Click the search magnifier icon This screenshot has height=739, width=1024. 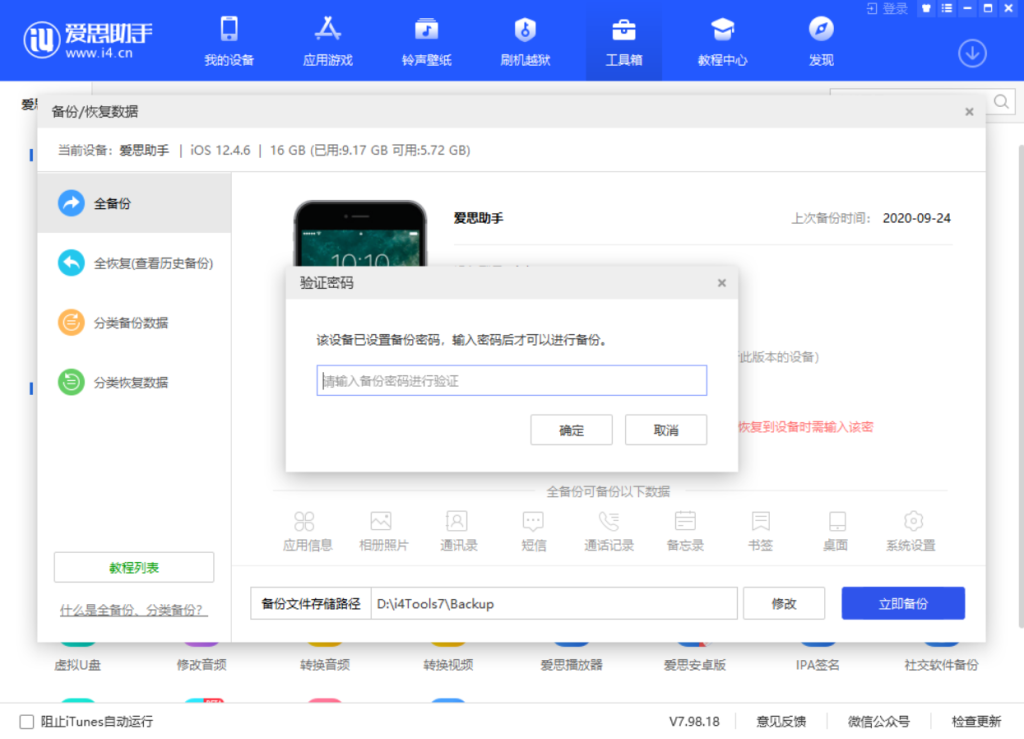(1001, 102)
